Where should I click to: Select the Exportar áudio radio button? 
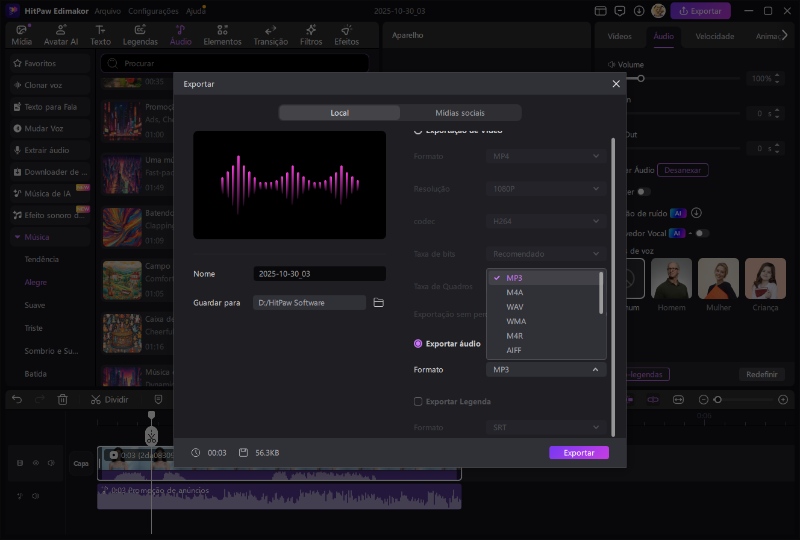418,343
